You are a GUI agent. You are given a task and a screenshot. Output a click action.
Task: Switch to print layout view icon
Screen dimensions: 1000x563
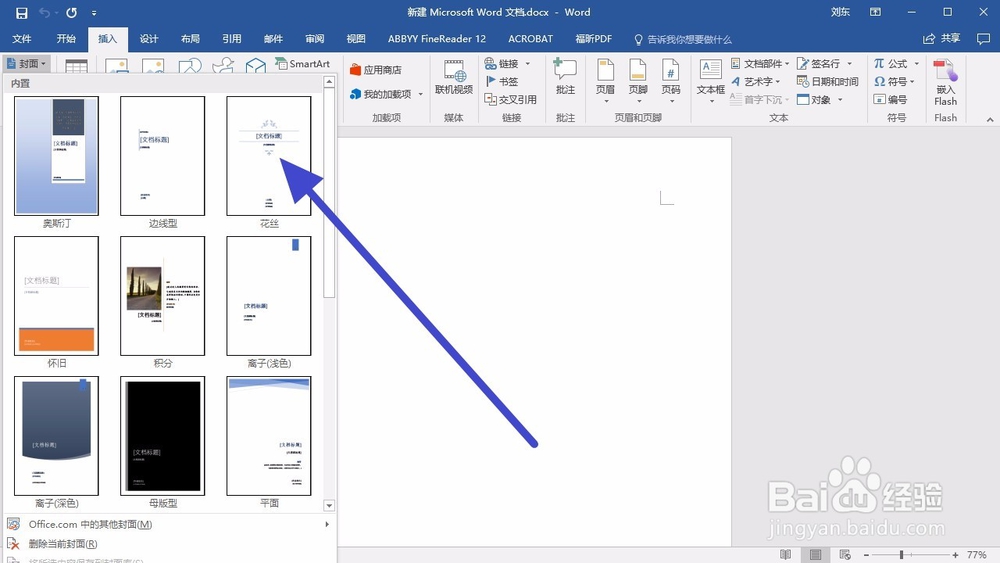815,555
